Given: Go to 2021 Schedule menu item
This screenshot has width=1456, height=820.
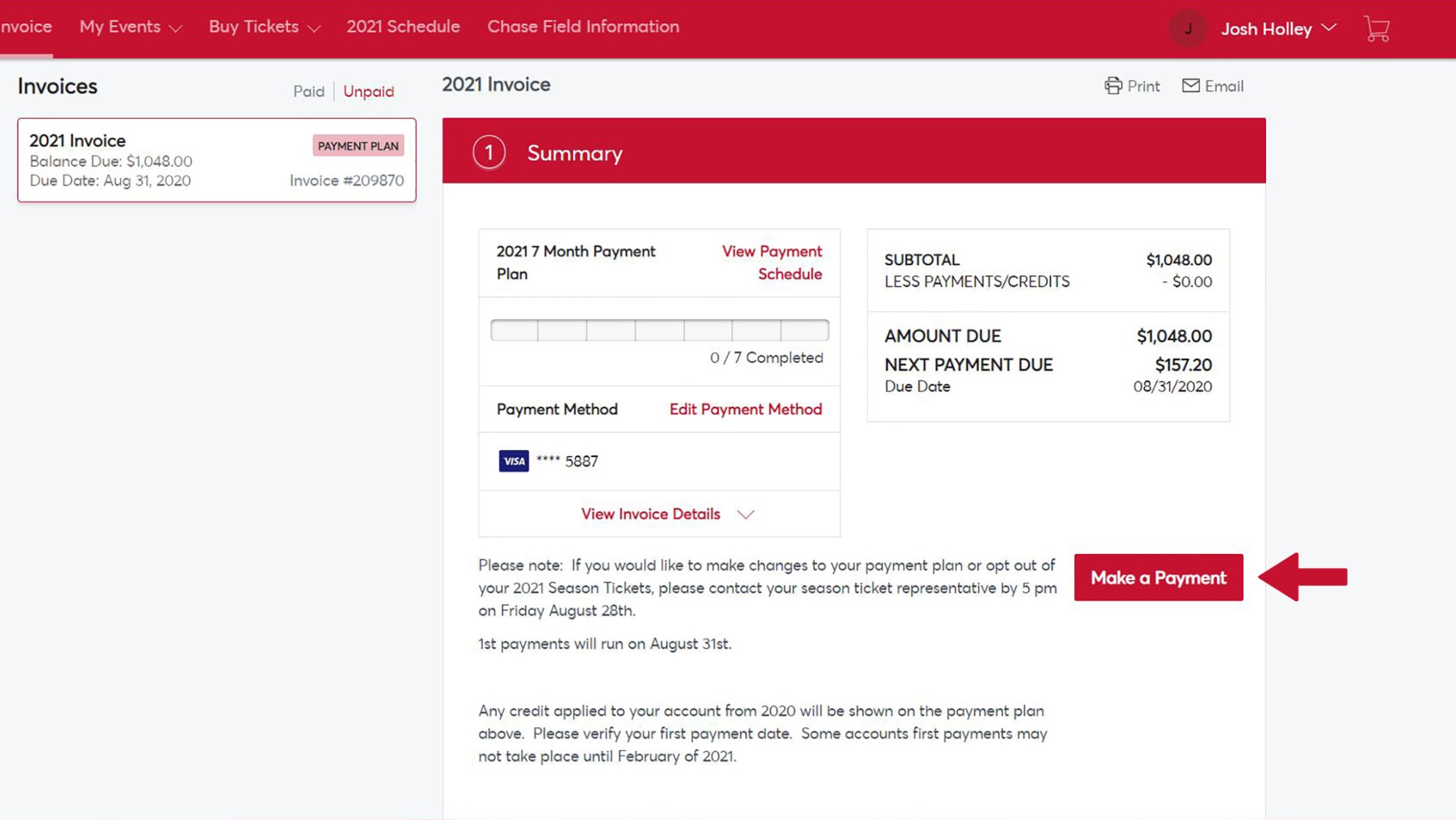Looking at the screenshot, I should point(403,27).
